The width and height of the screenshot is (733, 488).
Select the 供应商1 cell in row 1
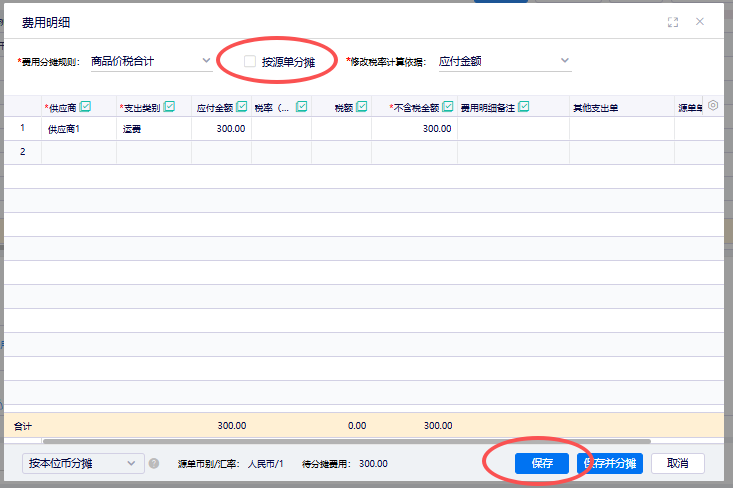[x=78, y=129]
